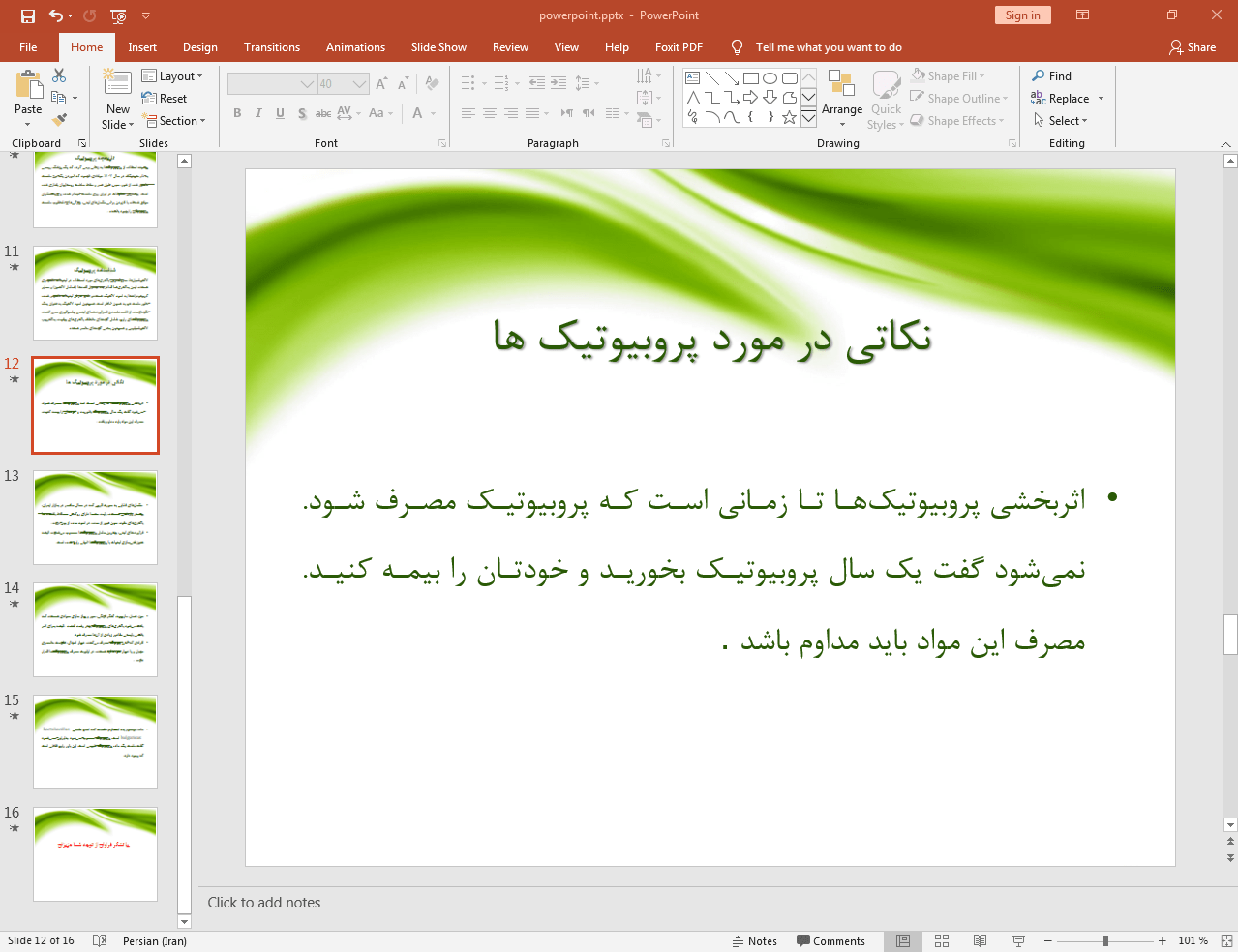
Task: Toggle Bold formatting
Action: click(237, 113)
